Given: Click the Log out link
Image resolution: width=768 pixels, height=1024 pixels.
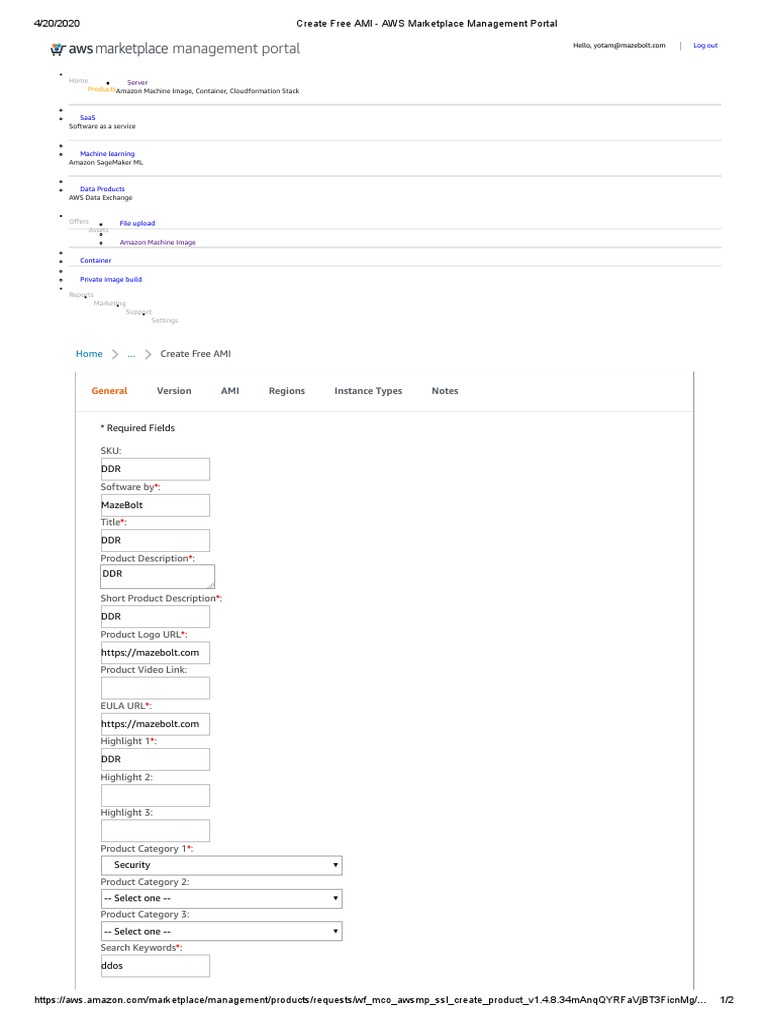Looking at the screenshot, I should (705, 45).
